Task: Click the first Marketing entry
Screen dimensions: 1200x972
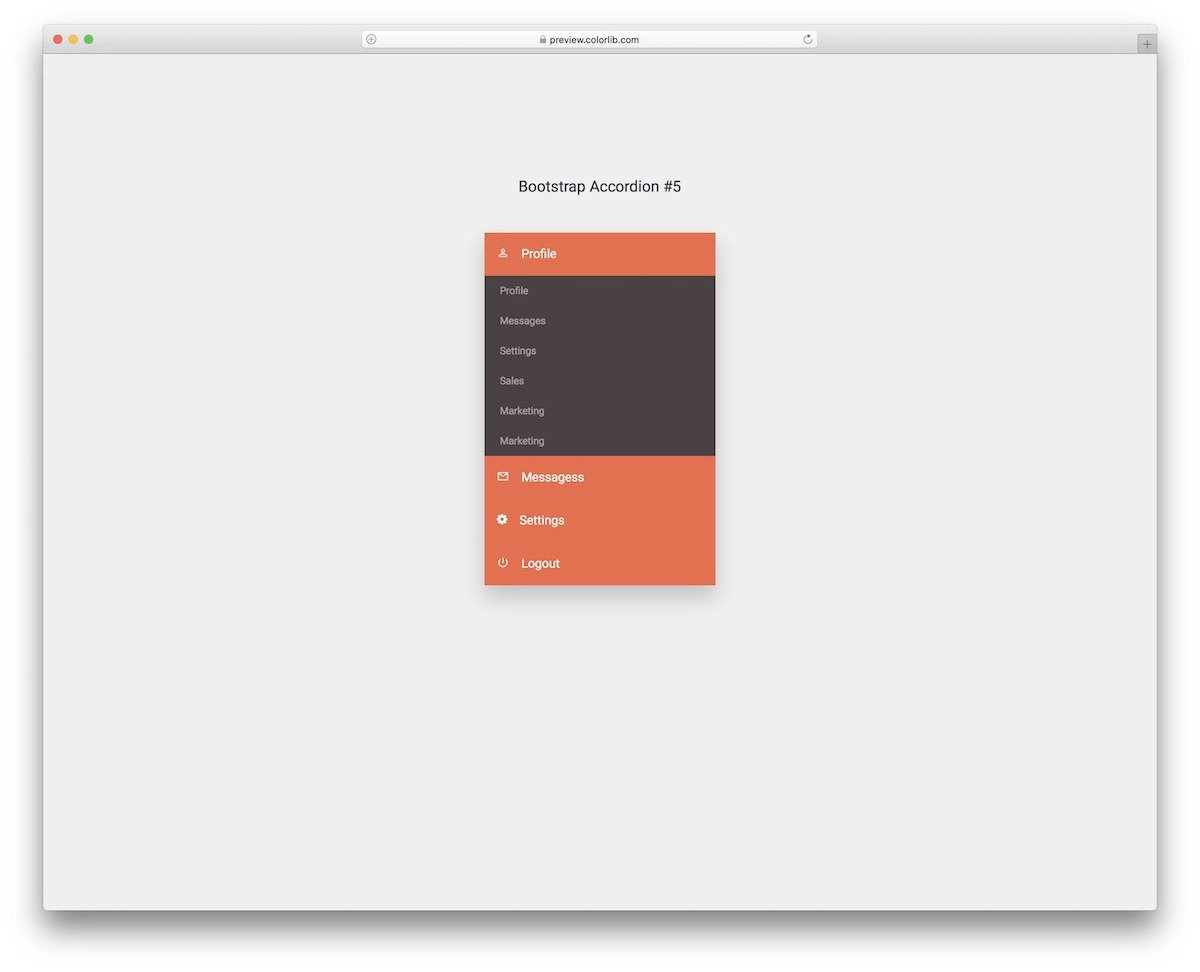Action: coord(521,410)
